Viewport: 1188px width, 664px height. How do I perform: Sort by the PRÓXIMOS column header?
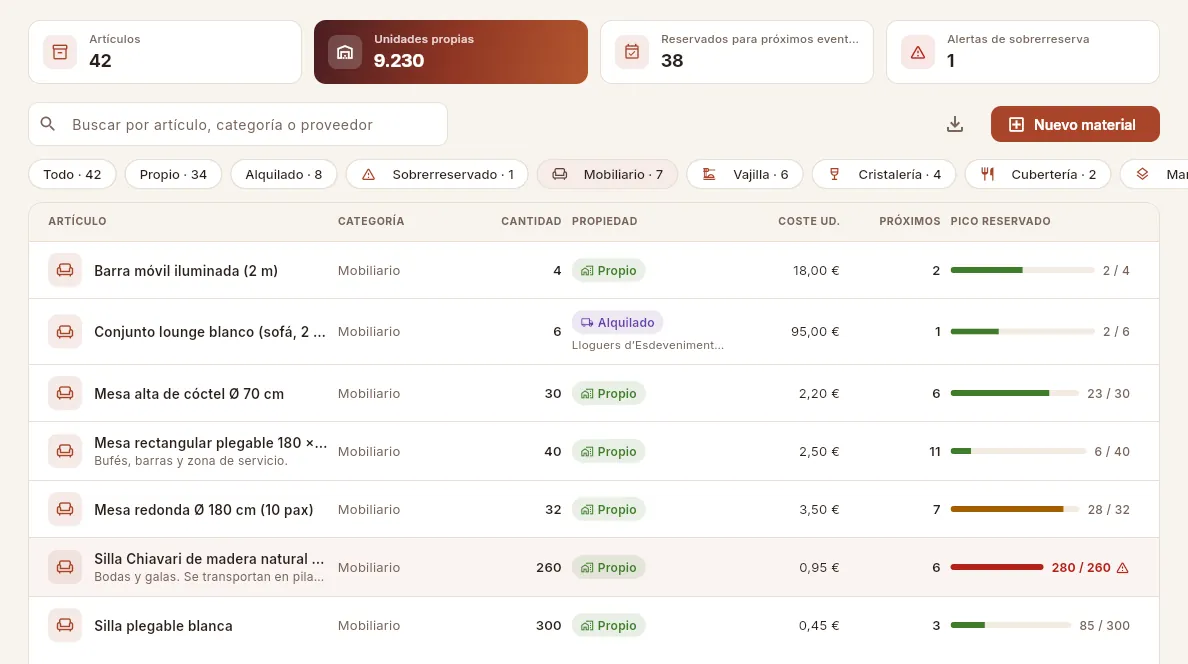point(909,221)
